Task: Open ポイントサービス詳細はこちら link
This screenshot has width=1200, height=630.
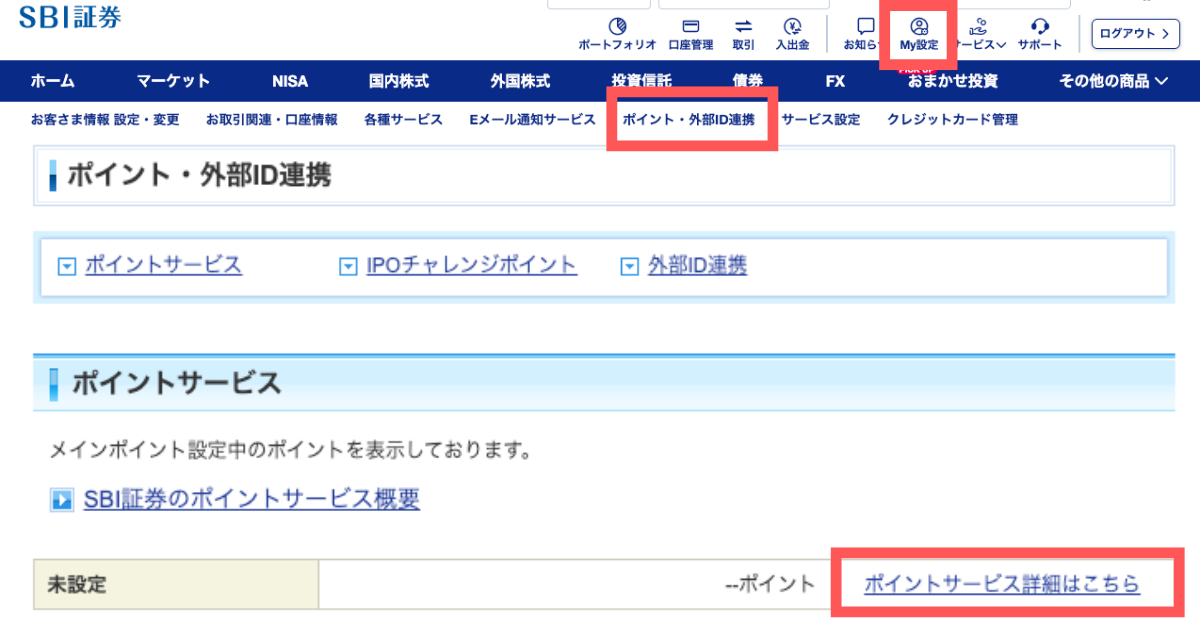Action: [1001, 585]
